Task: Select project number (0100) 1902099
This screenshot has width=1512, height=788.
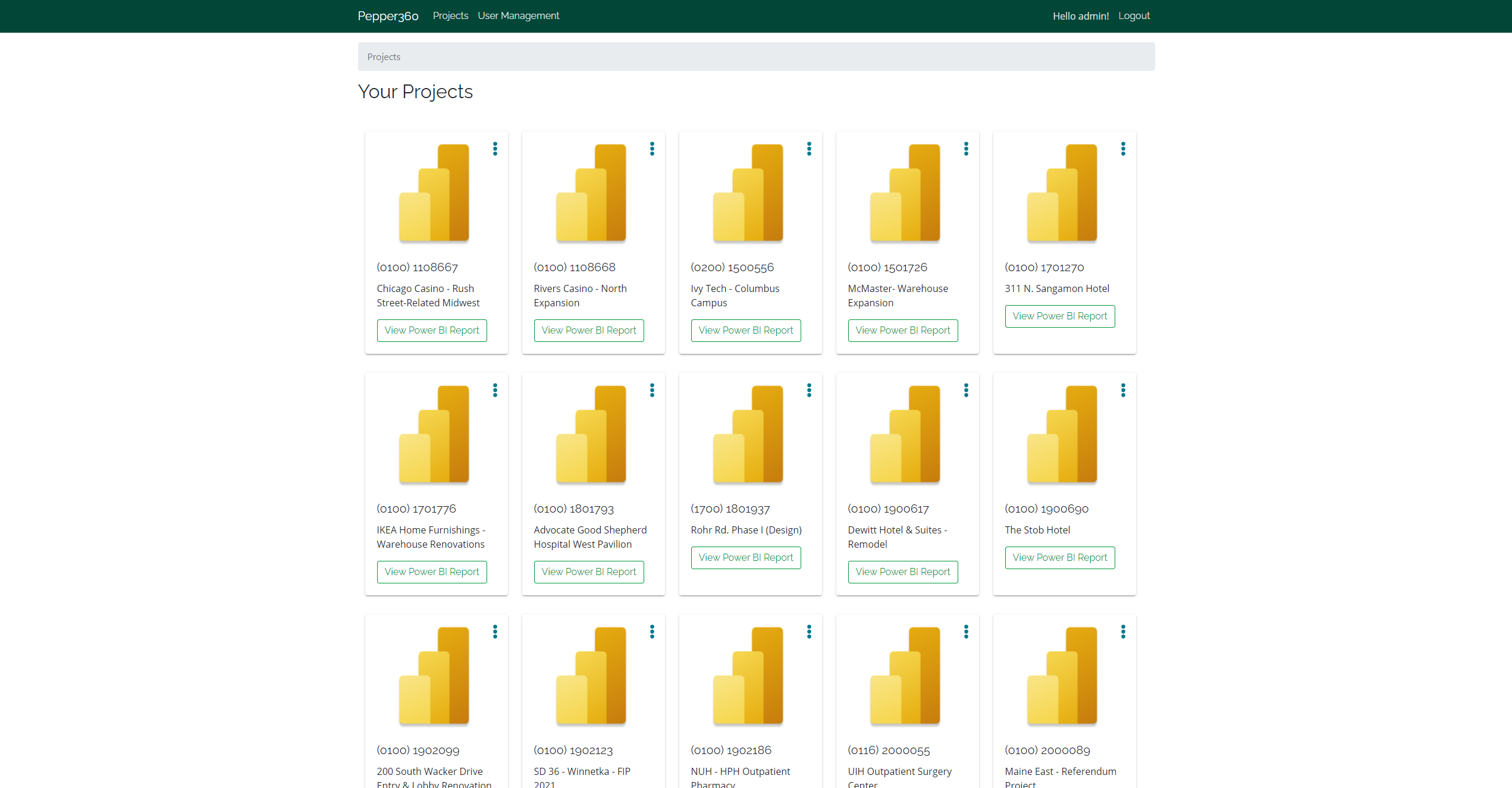Action: pyautogui.click(x=418, y=751)
